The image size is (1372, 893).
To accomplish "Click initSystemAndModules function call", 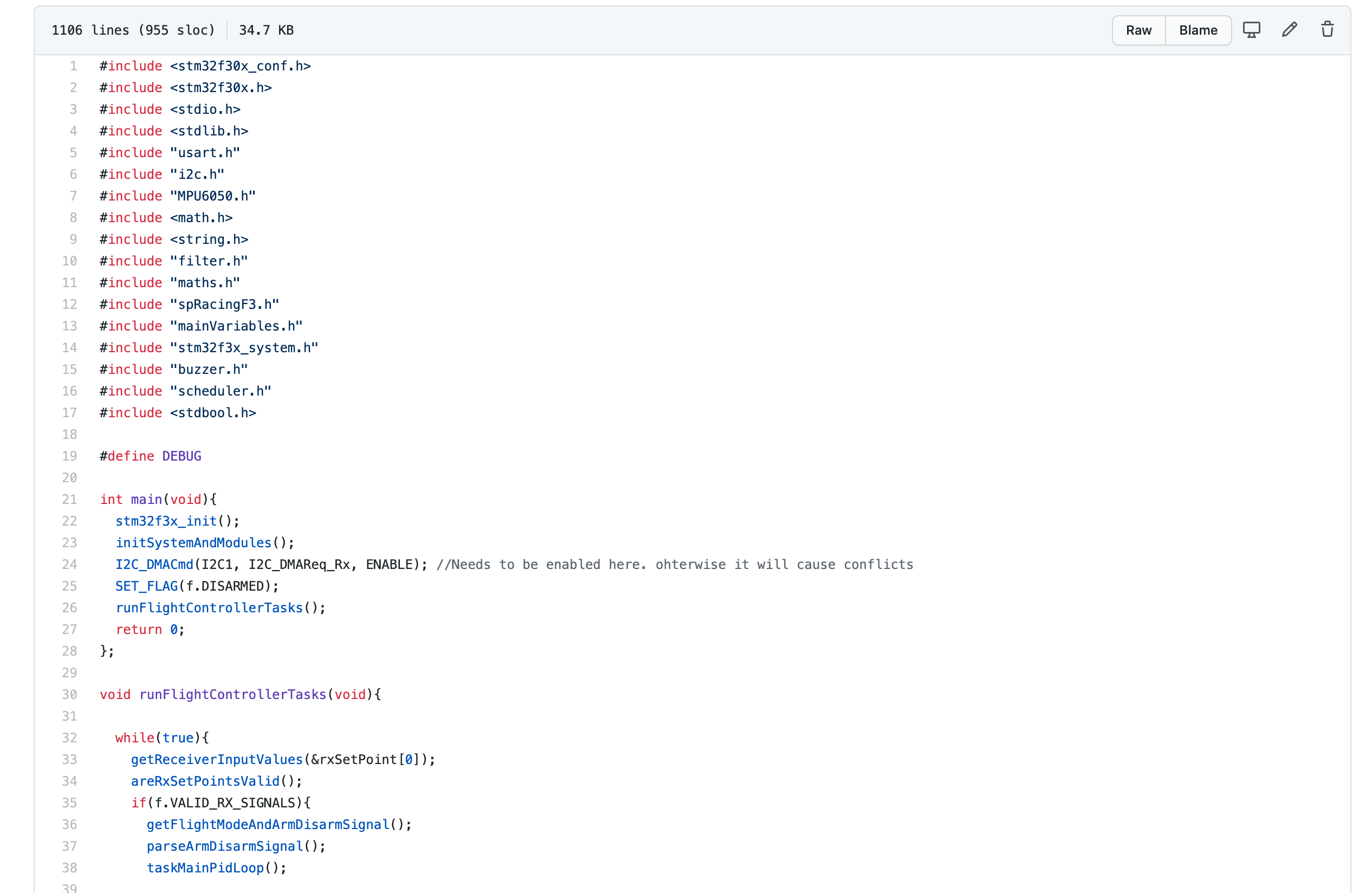I will click(193, 542).
